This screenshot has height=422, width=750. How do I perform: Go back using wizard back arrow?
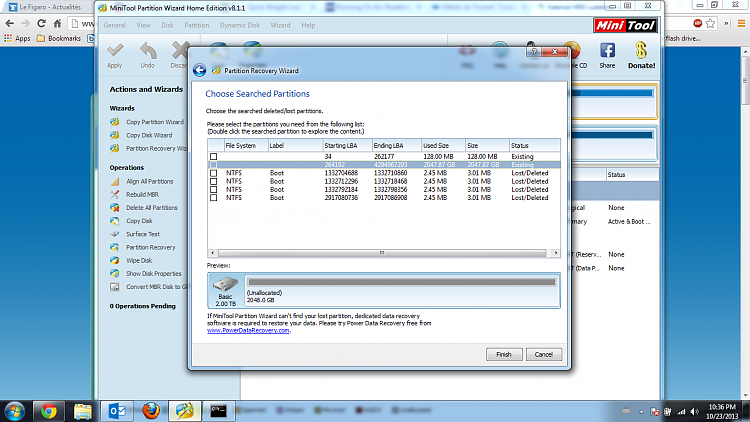(x=199, y=70)
